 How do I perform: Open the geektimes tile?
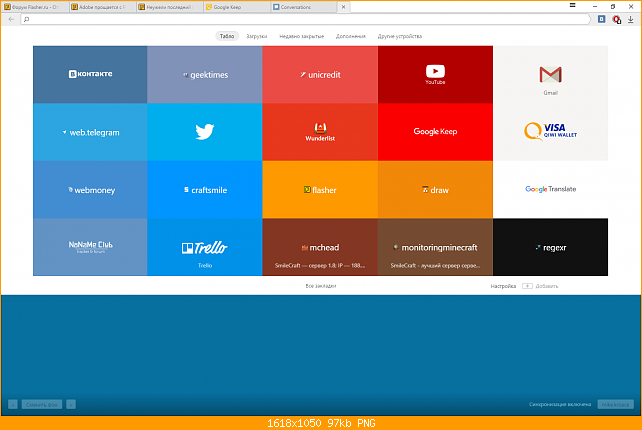pos(205,75)
